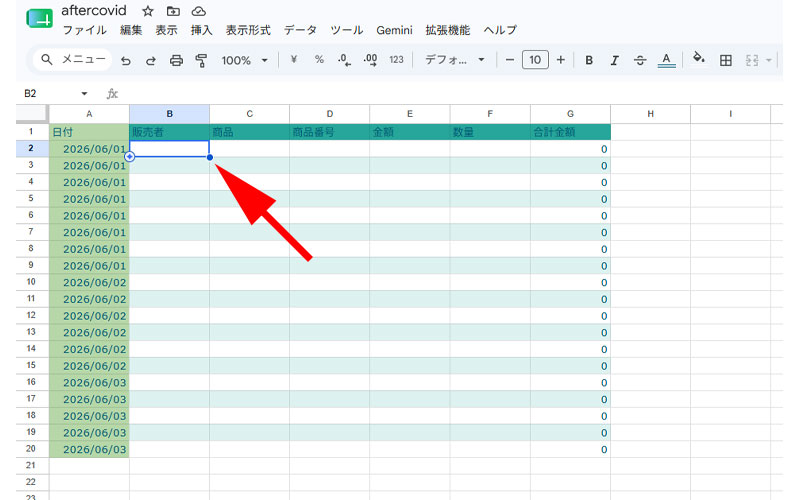Click the 合計金額 header cell
The width and height of the screenshot is (800, 500).
point(570,132)
